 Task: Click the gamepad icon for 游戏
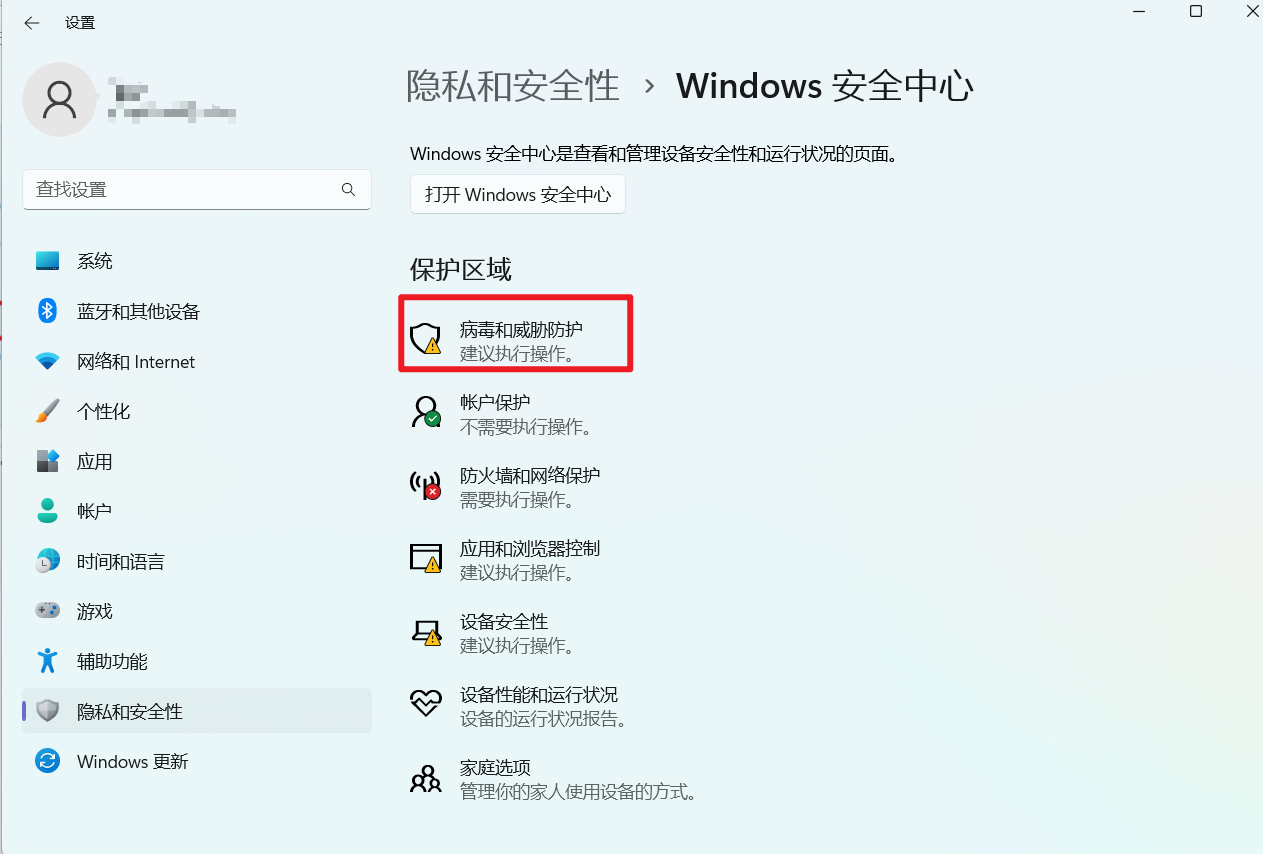click(x=47, y=611)
